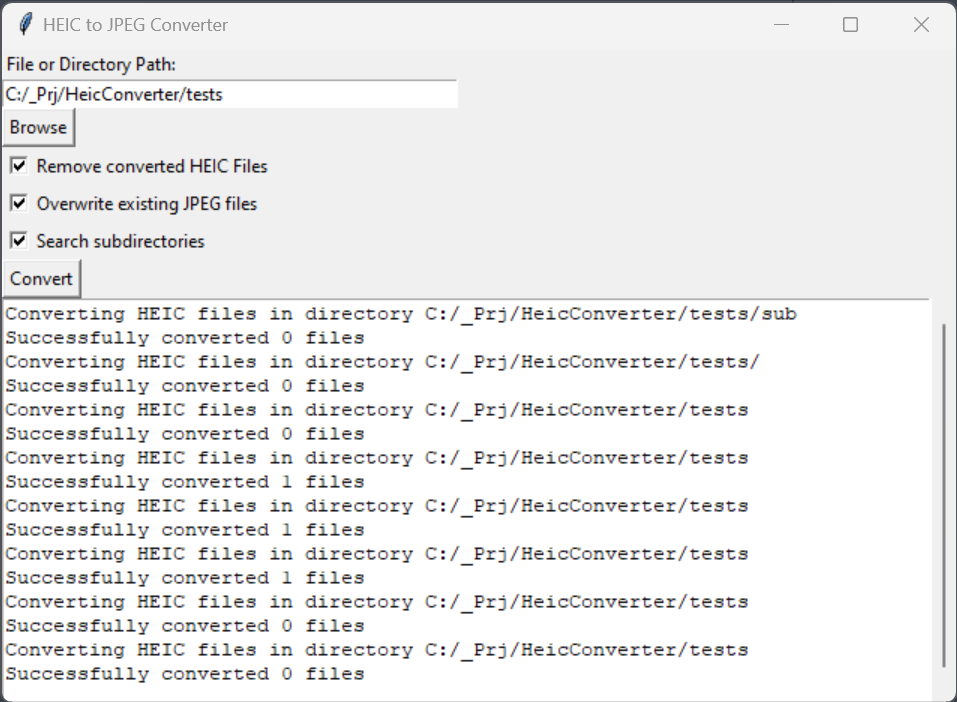Click the feather app icon in title bar
This screenshot has width=957, height=702.
25,24
